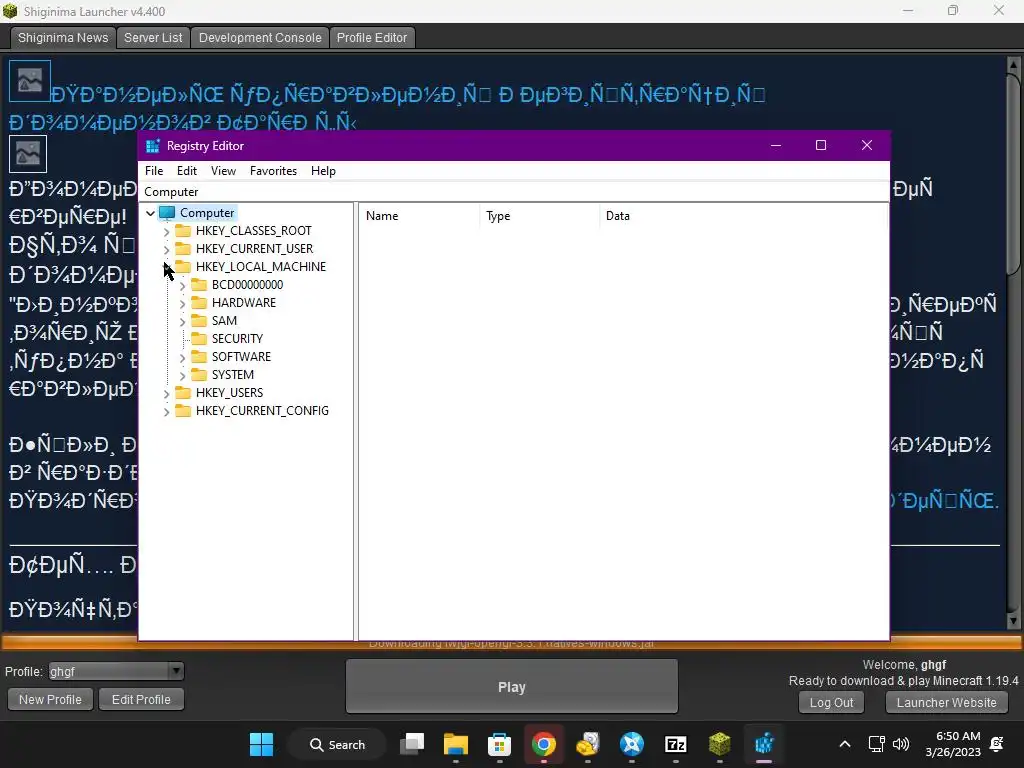Click Launcher Website button
Viewport: 1024px width, 768px height.
(x=946, y=703)
